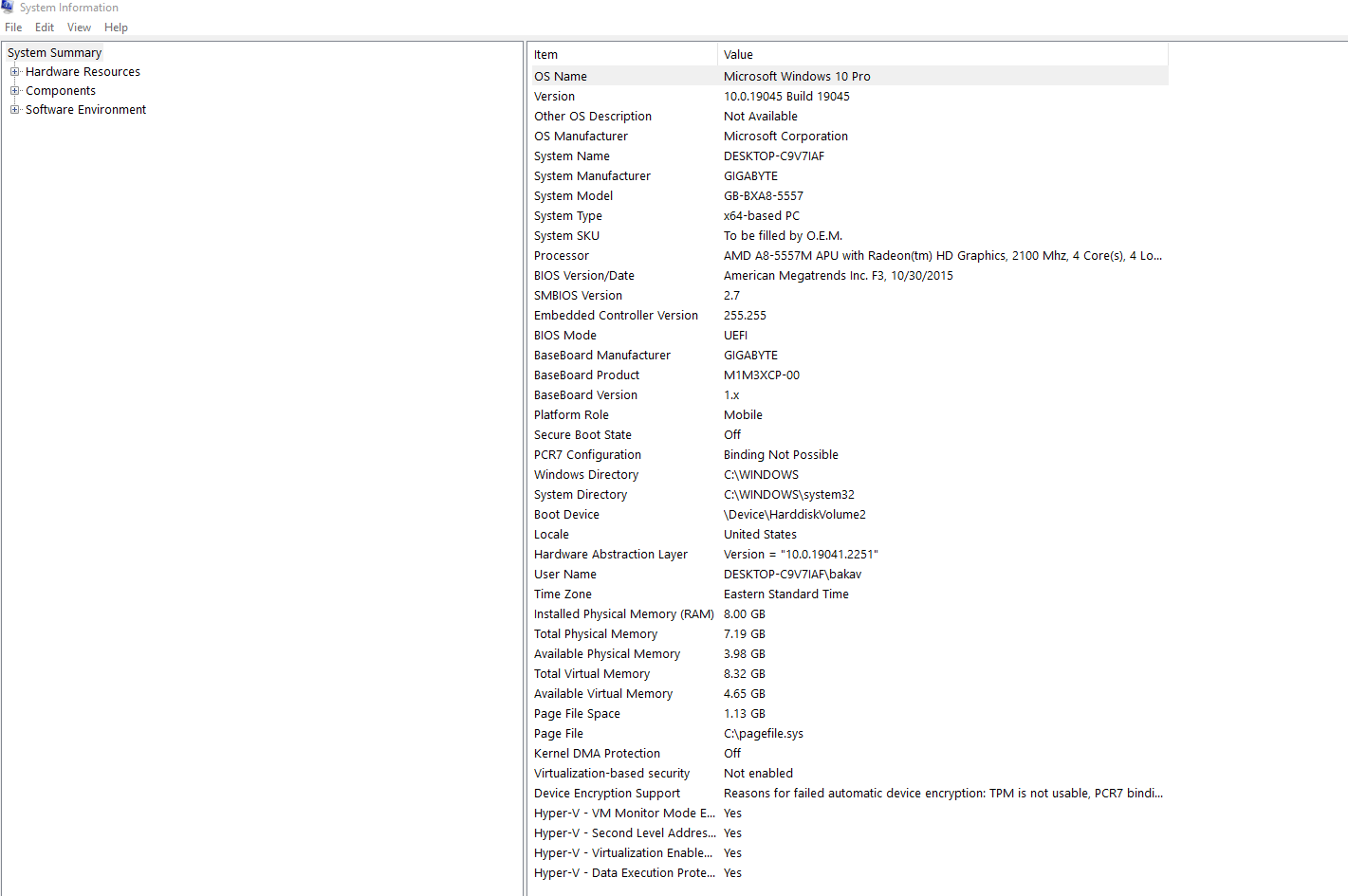This screenshot has height=896, width=1348.
Task: Click the System Information app icon
Action: pyautogui.click(x=8, y=7)
